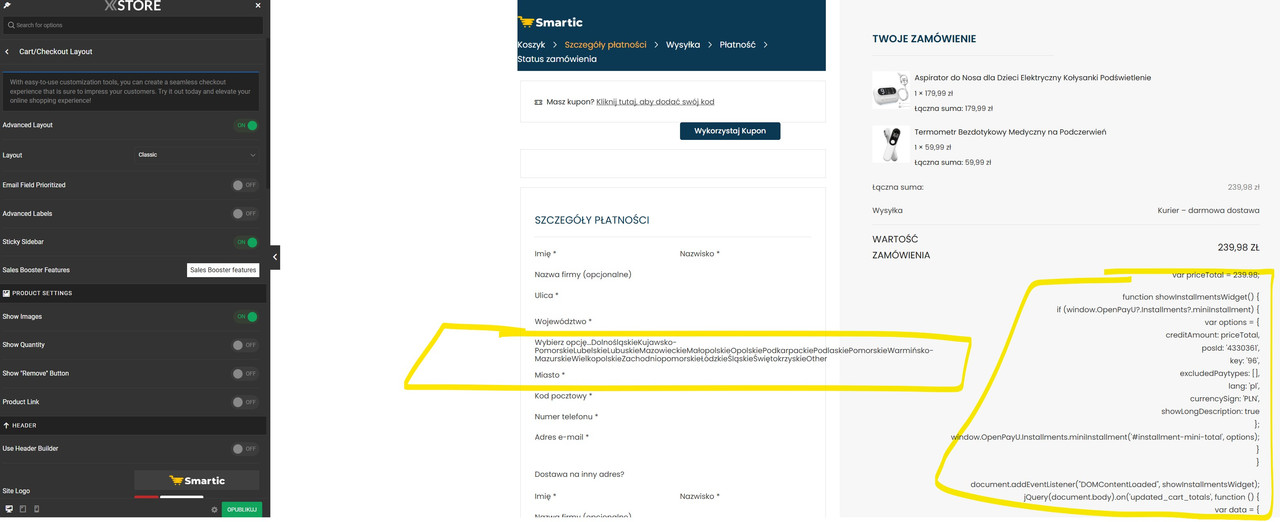Click the Product Settings section image icon

pos(6,293)
